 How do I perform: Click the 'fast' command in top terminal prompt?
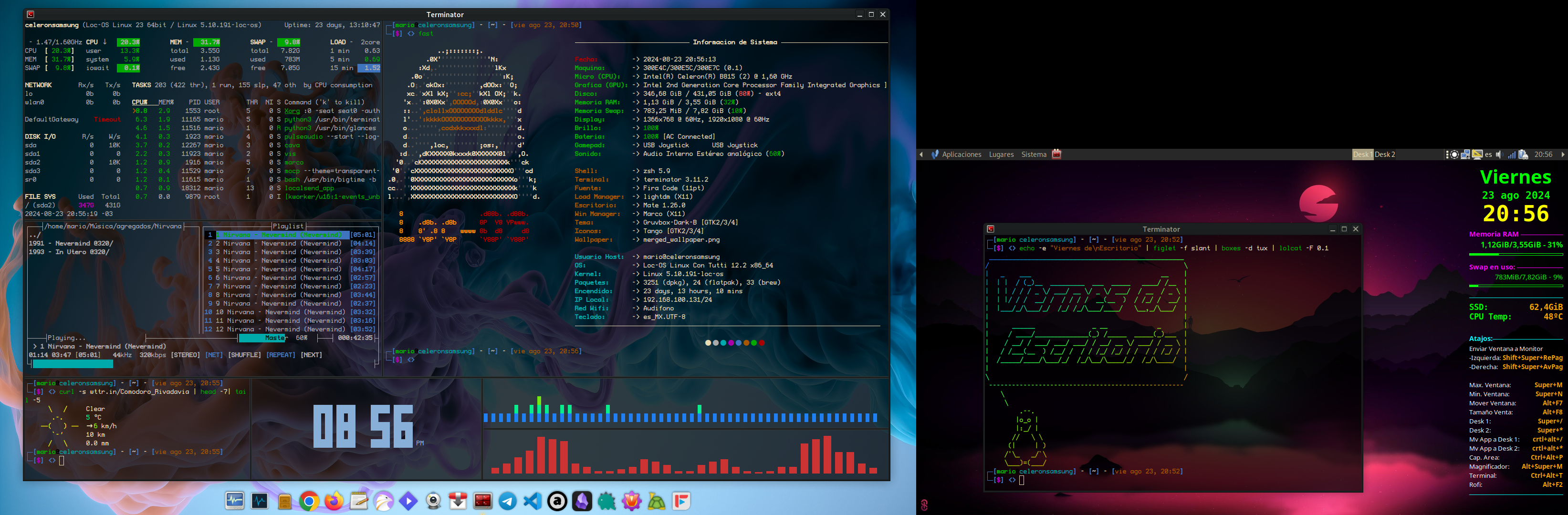pyautogui.click(x=426, y=34)
